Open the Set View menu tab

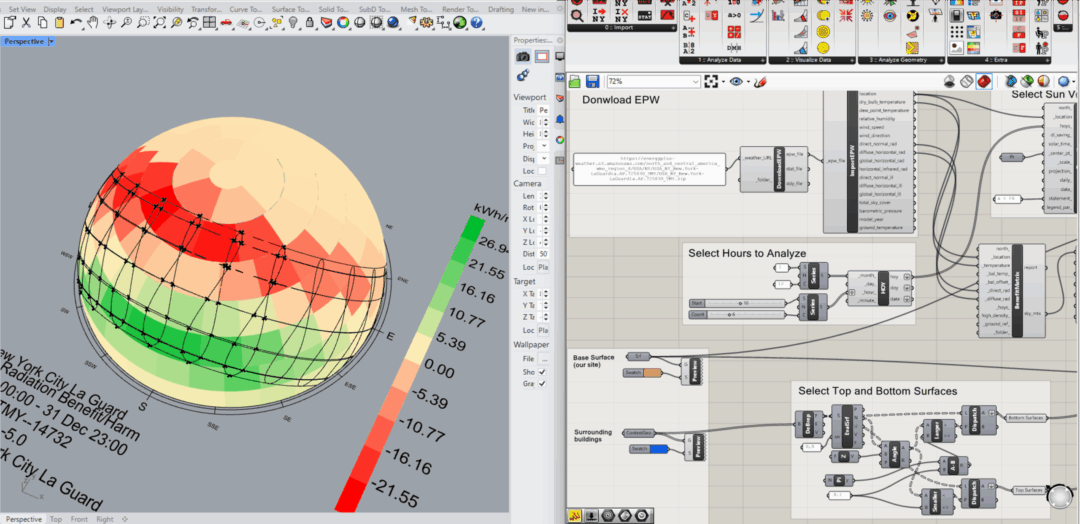22,9
